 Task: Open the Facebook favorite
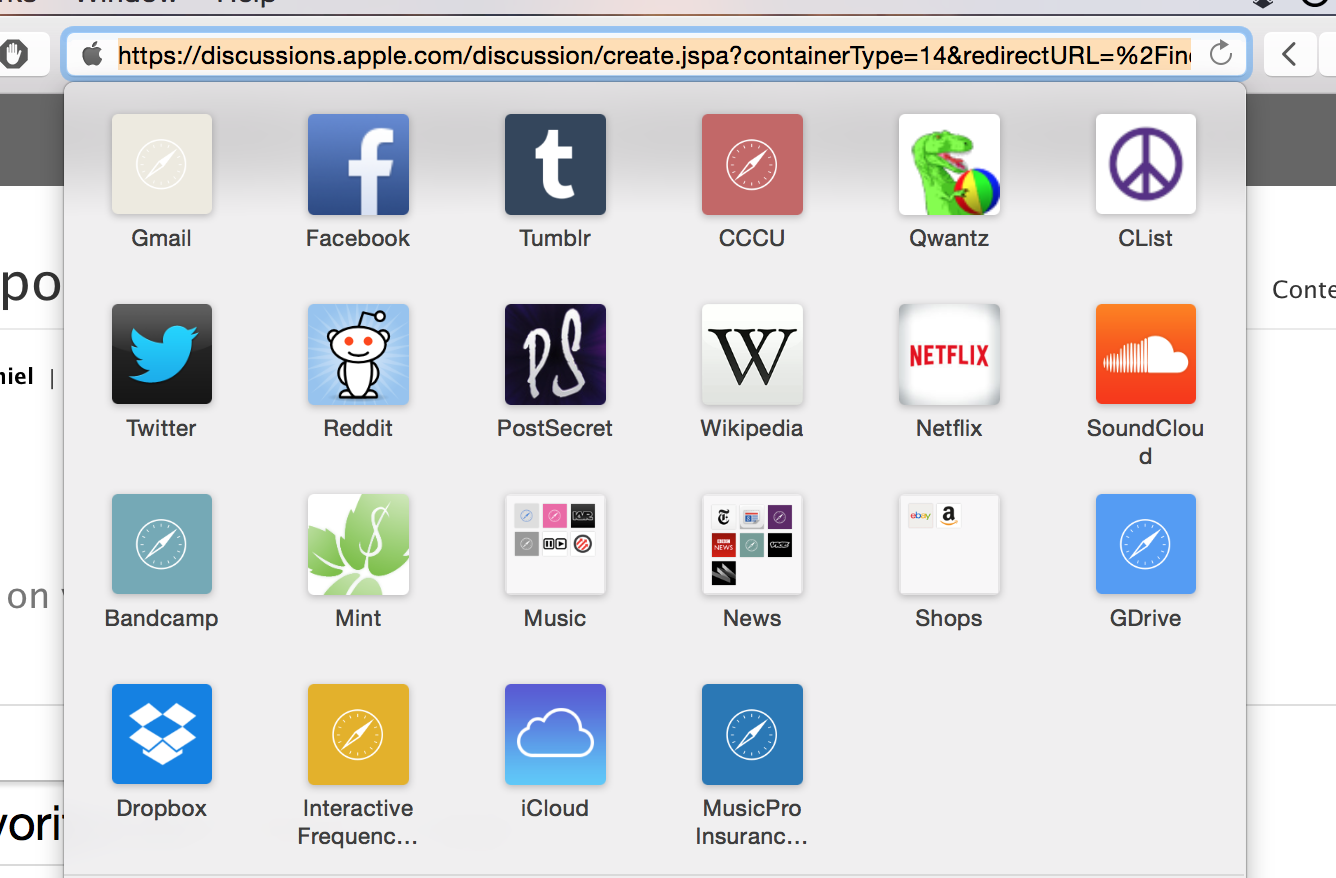click(x=358, y=164)
